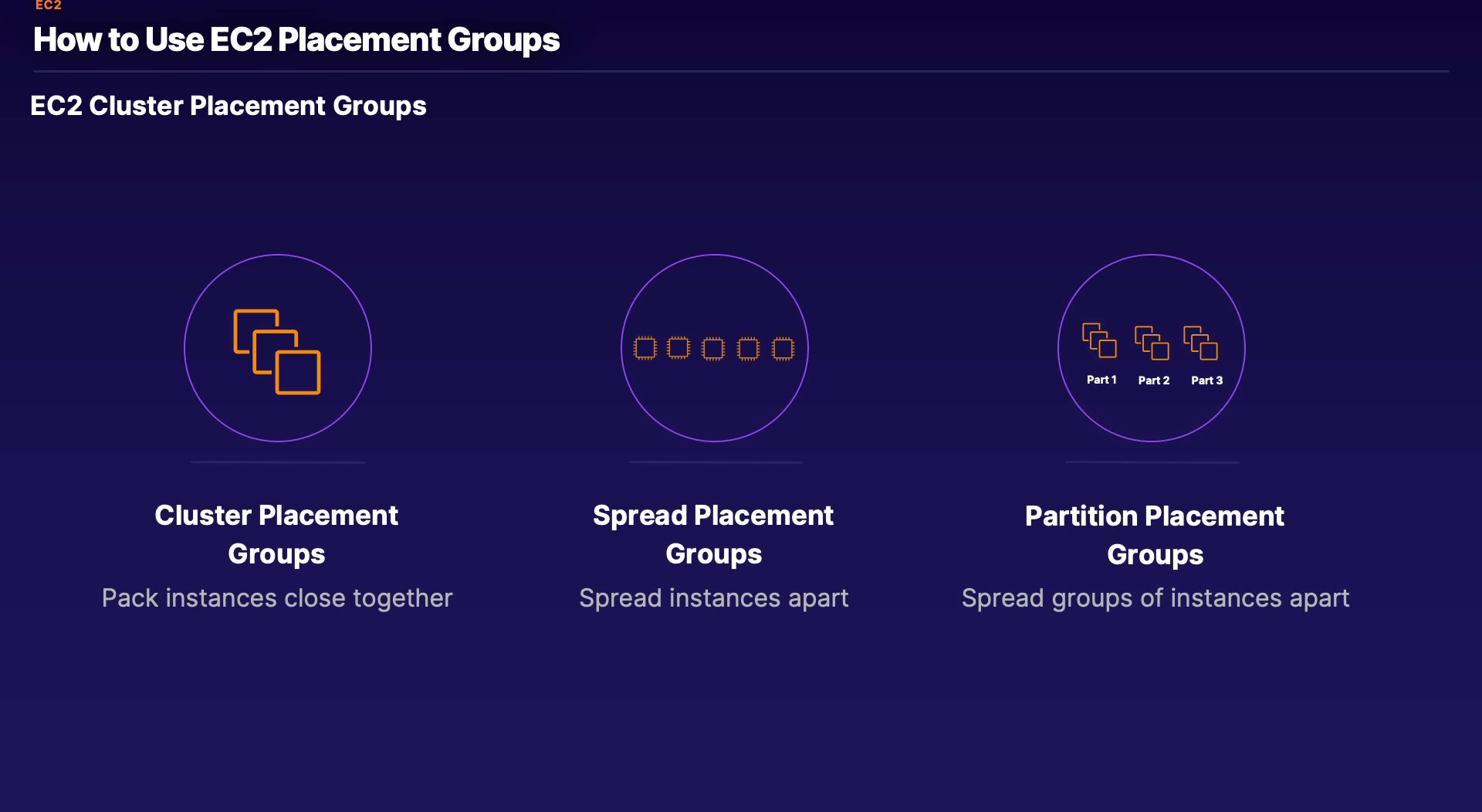
Task: Click the "How to Use EC2 Placement Groups" title
Action: pos(296,40)
